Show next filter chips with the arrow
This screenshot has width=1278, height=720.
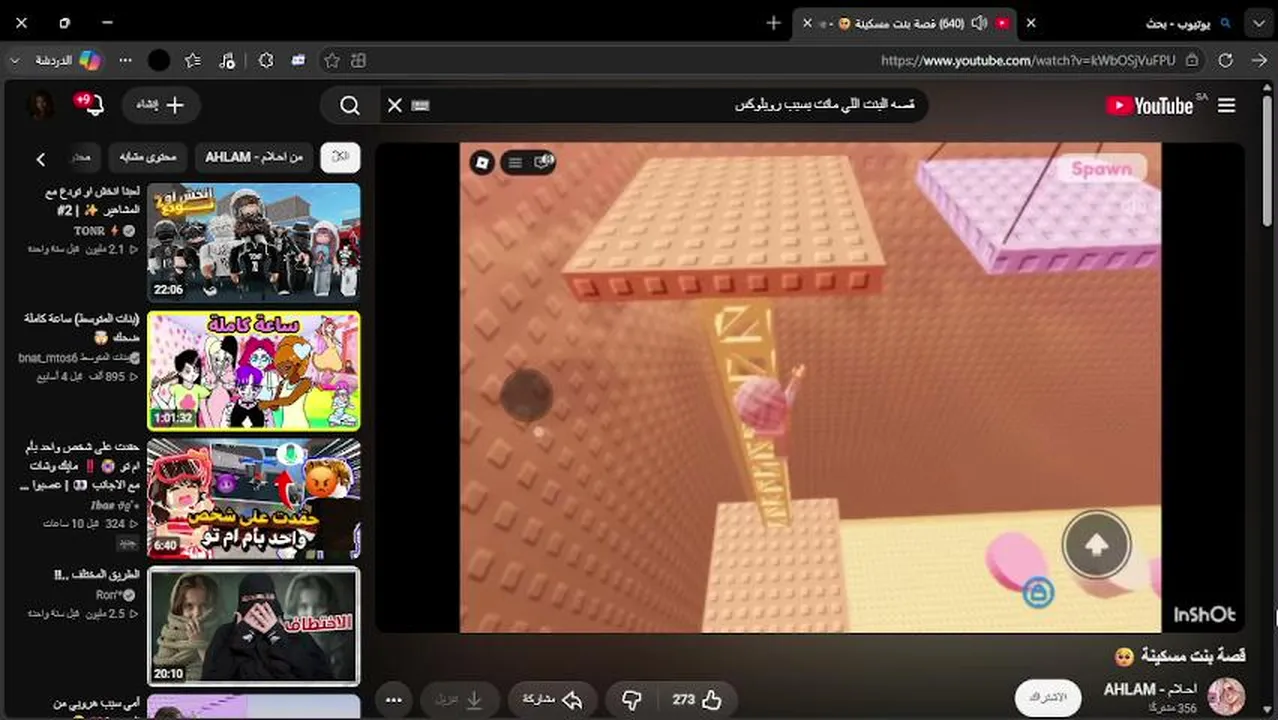41,158
